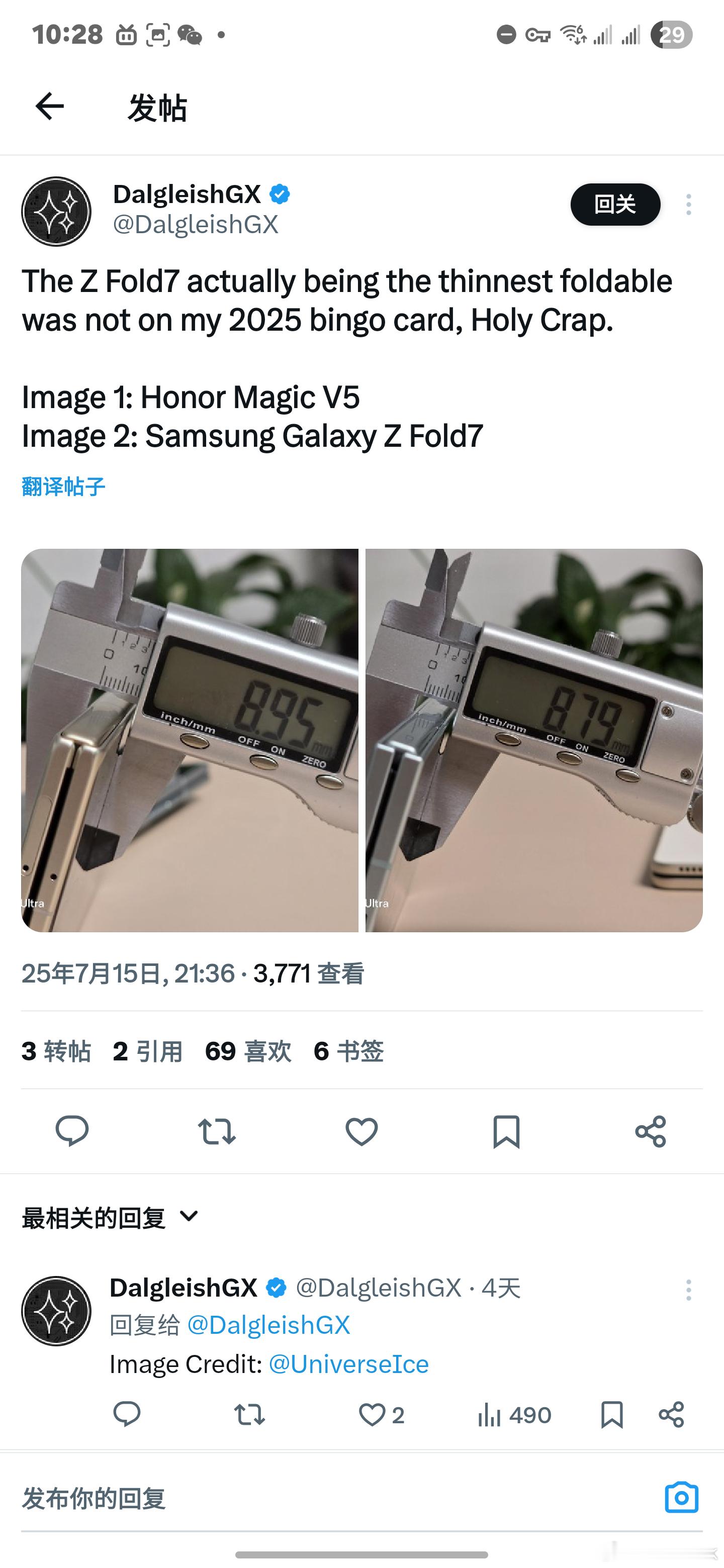Tap the 发布你的回复 reply input field
Screen dimensions: 724x1568
coord(341,1498)
